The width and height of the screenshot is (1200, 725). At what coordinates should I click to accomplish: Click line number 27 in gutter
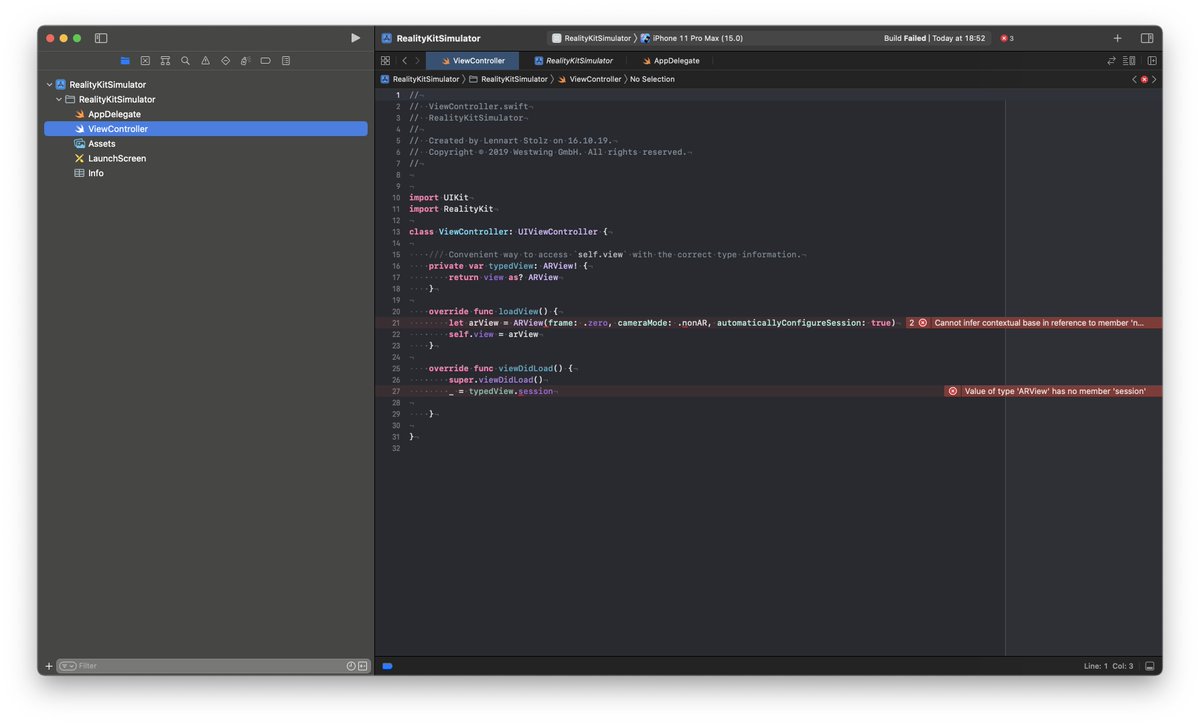pos(396,391)
